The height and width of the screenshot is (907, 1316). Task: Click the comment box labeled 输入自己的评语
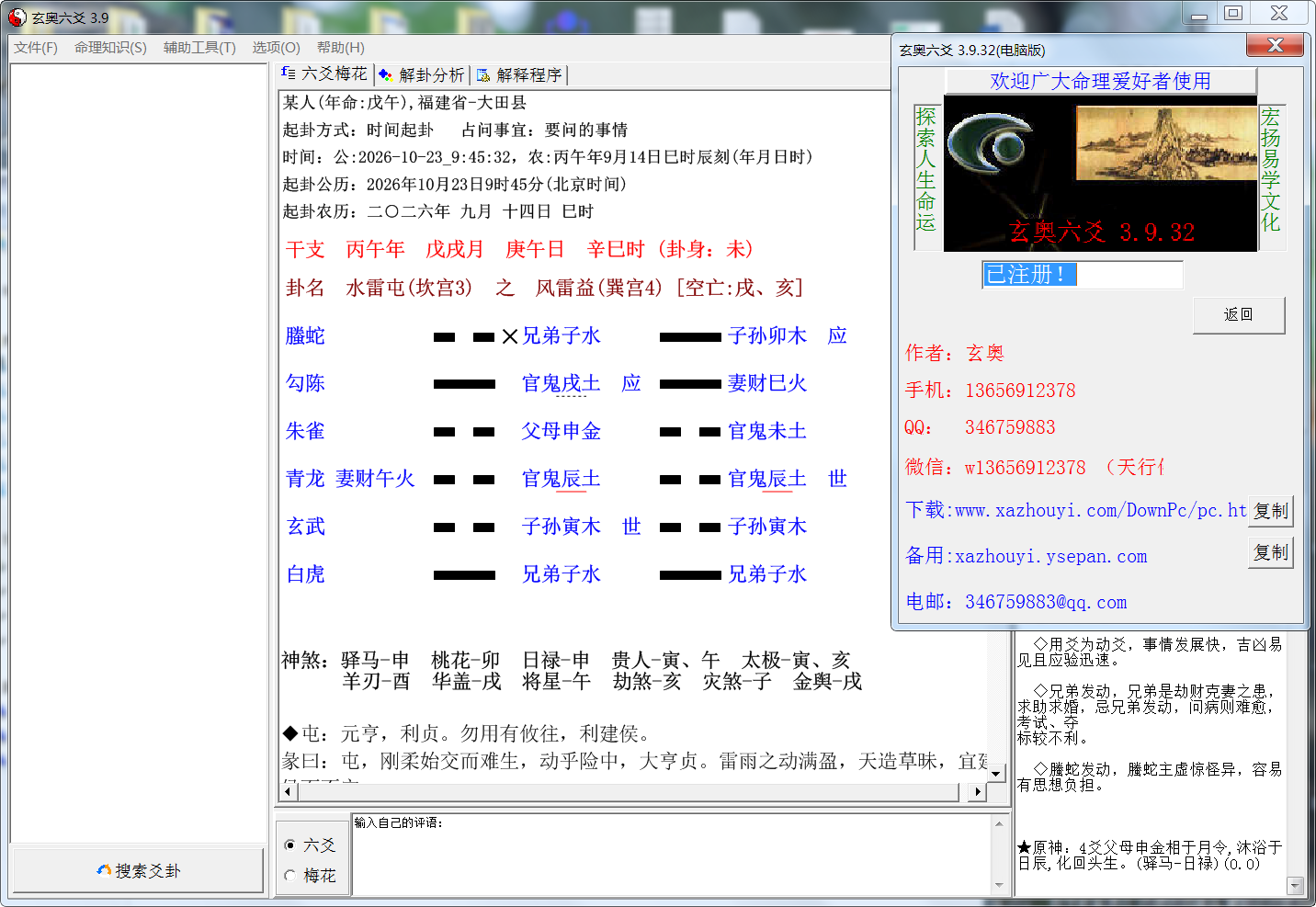(x=671, y=855)
